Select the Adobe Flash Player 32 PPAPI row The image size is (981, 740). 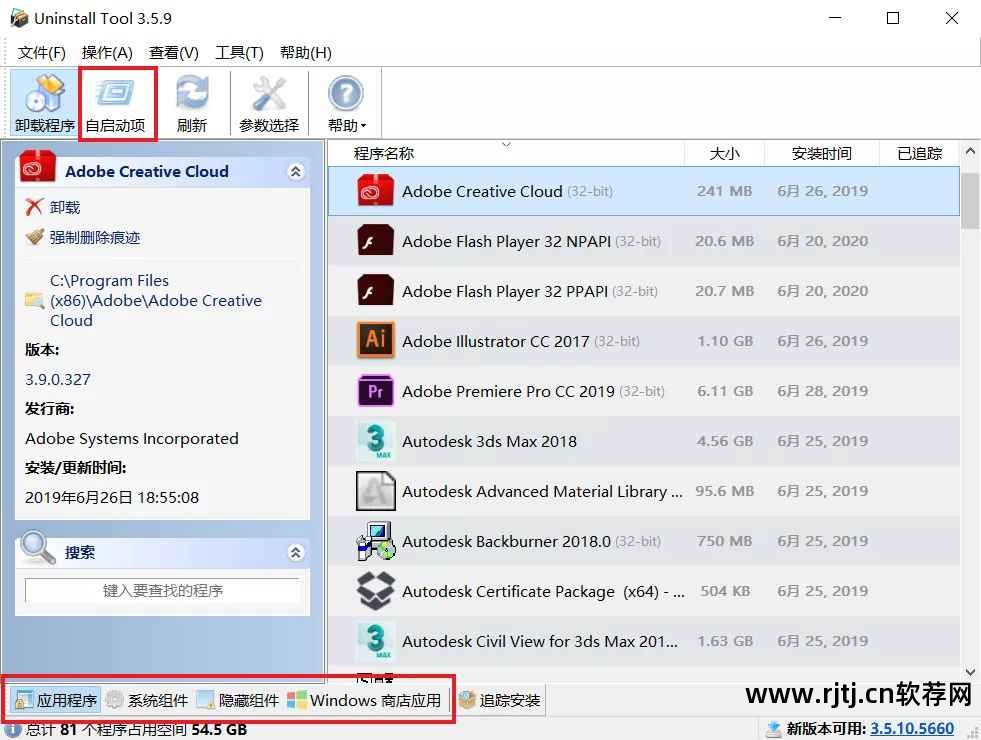point(644,291)
